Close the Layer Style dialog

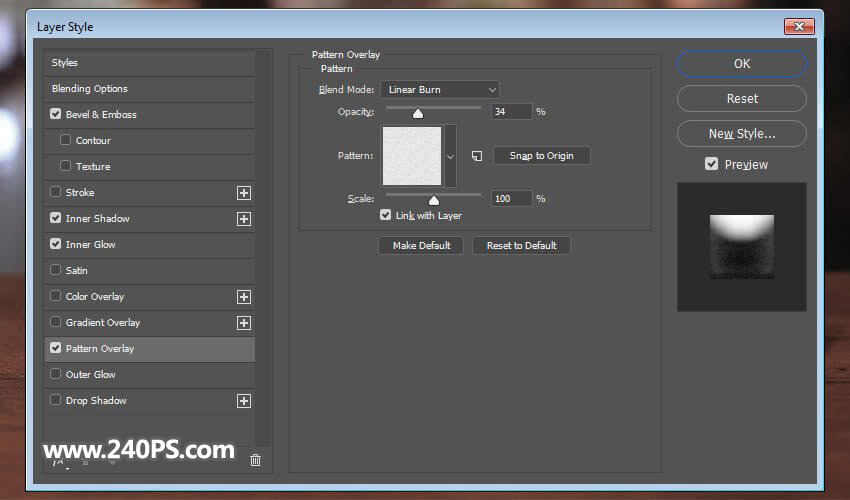(799, 26)
